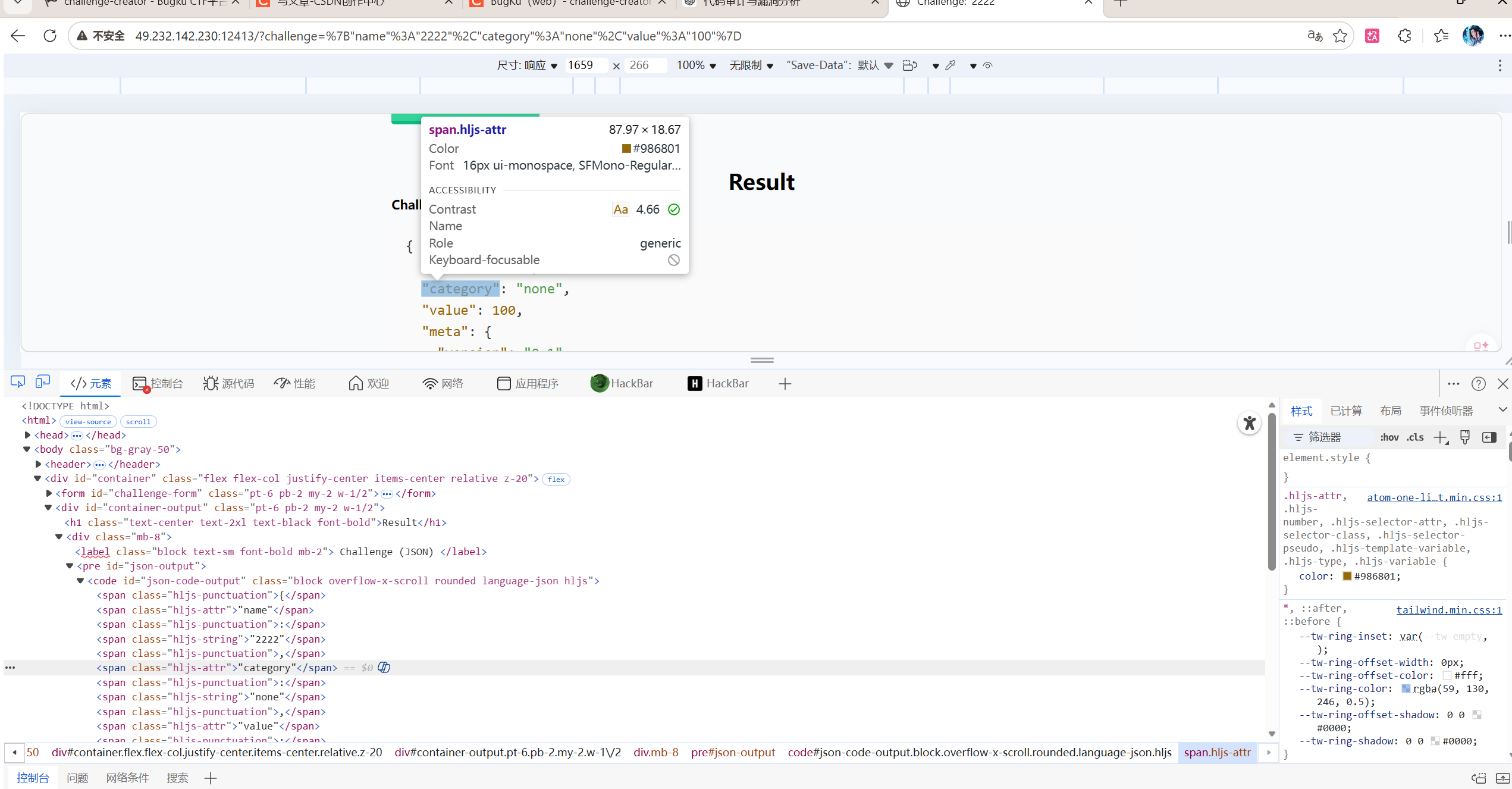Open the black H HackBar panel

pos(718,384)
